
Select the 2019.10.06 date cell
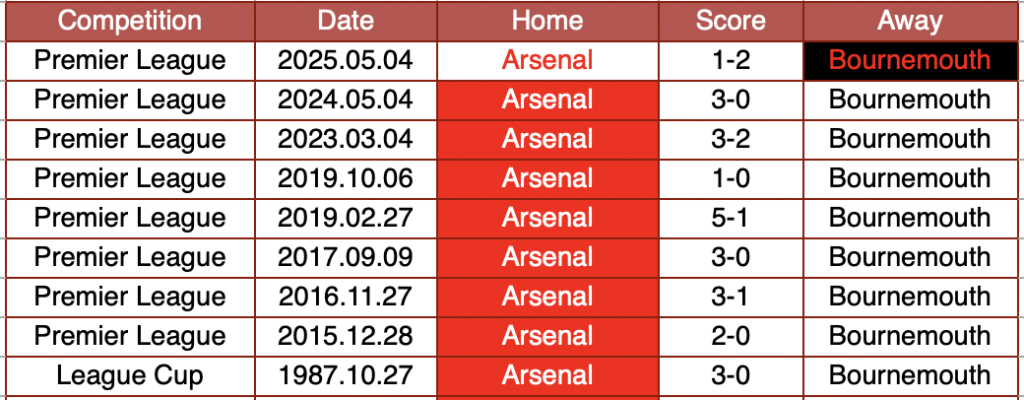345,178
